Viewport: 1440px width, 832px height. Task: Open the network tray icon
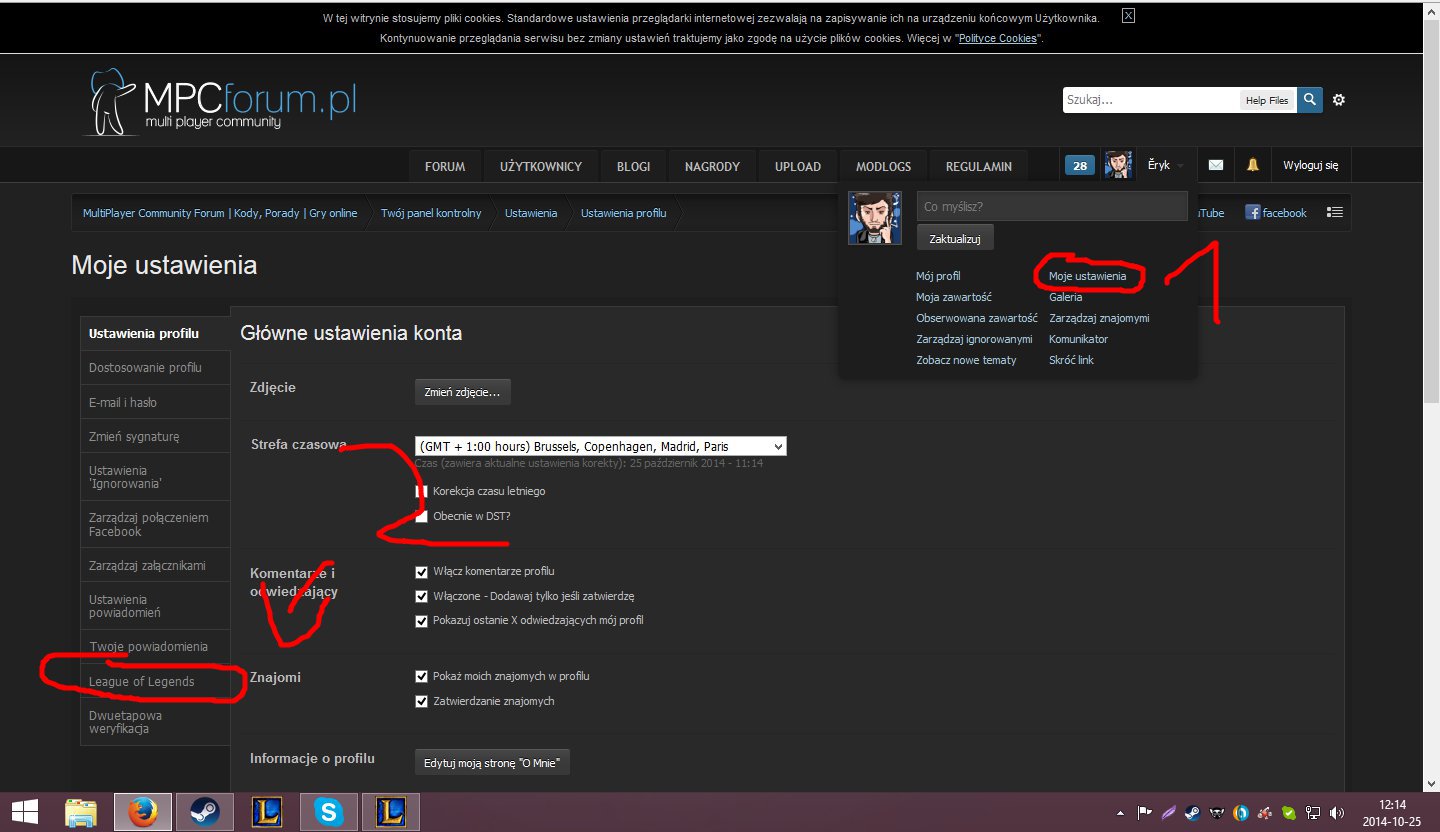(x=1314, y=812)
